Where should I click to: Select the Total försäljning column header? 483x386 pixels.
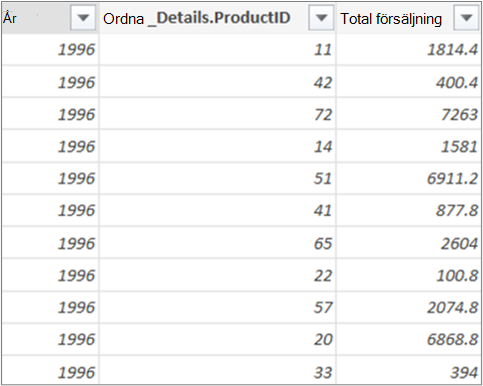coord(409,18)
